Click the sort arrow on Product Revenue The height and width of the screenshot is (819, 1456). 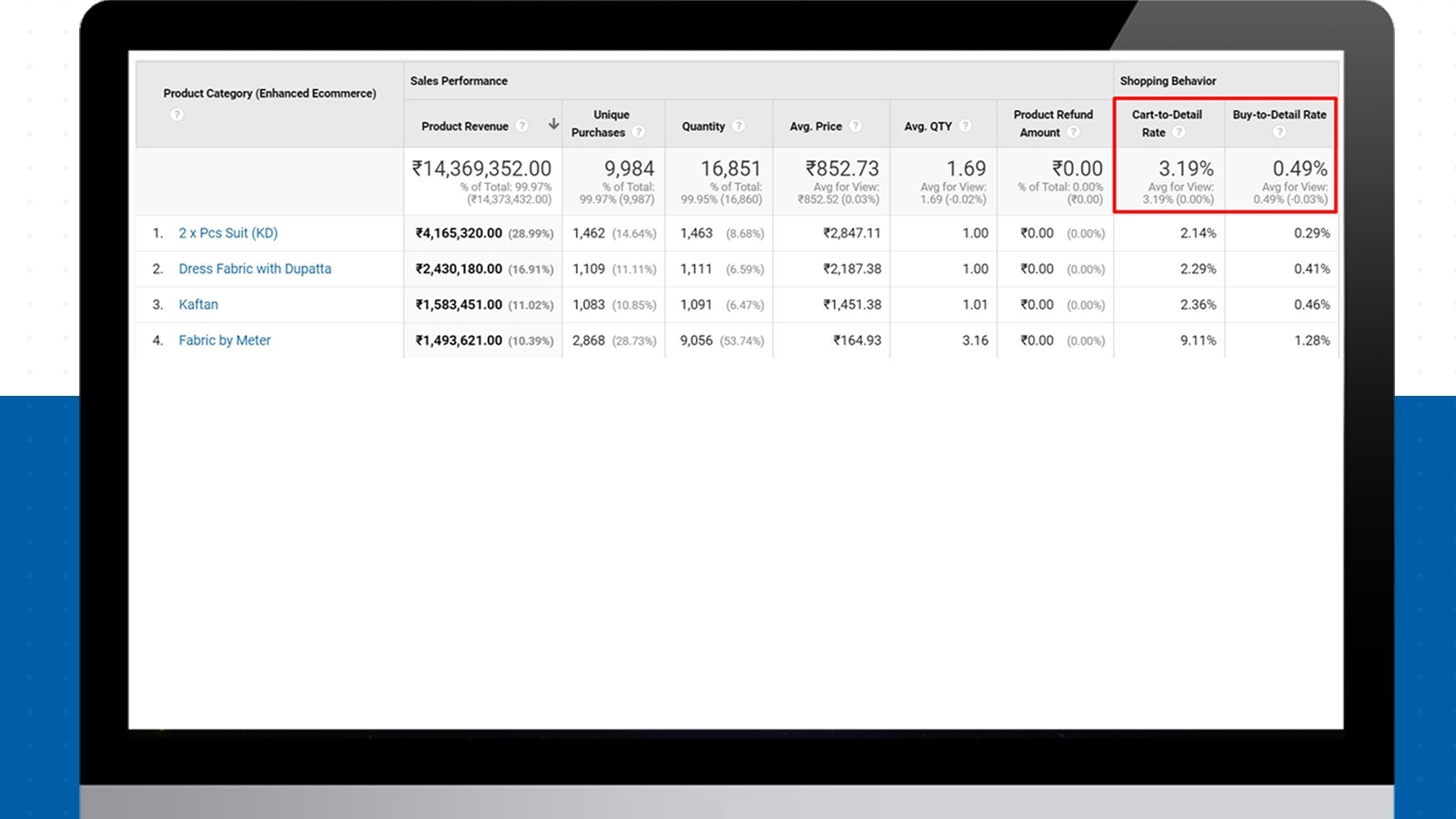553,125
